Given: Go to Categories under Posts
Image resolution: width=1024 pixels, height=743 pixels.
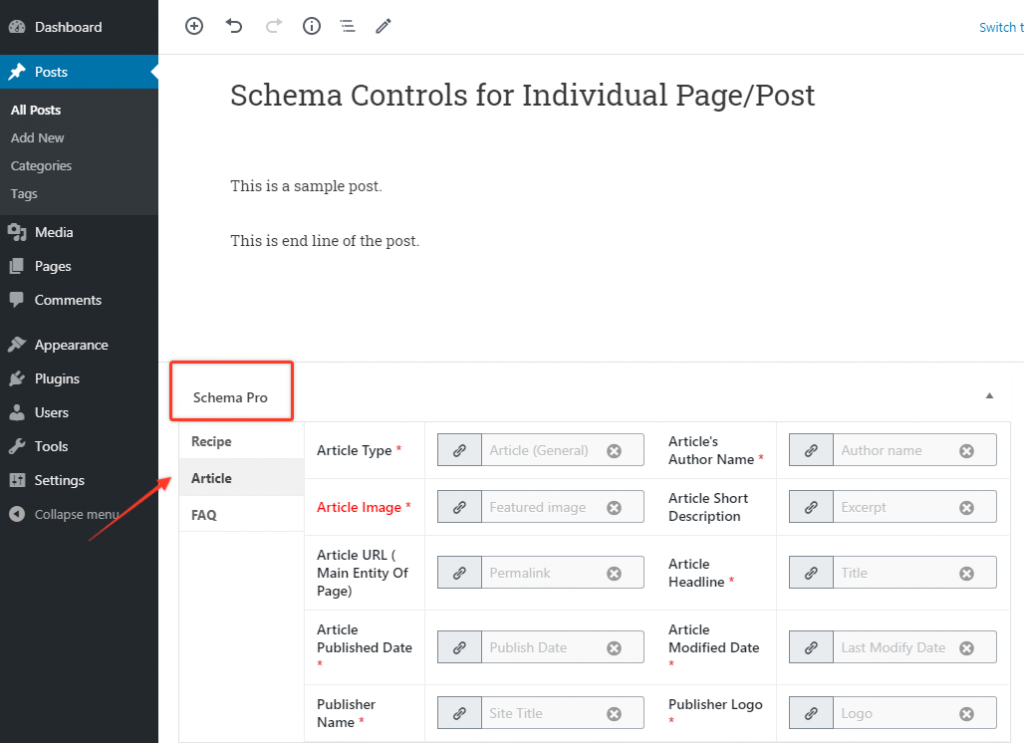Looking at the screenshot, I should click(x=42, y=166).
